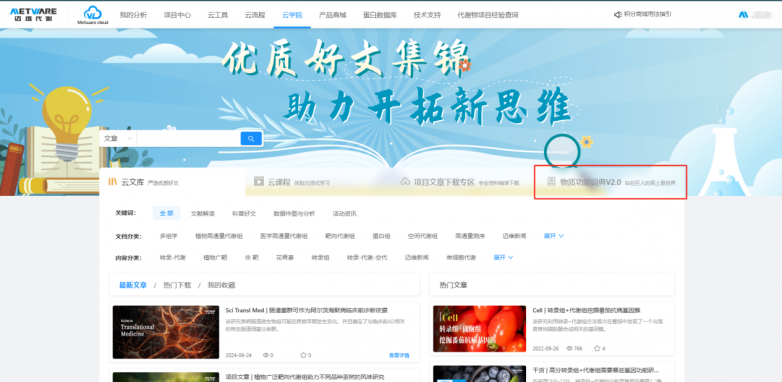Viewport: 782px width, 382px height.
Task: Switch to the 热门下载 tab
Action: click(x=177, y=285)
